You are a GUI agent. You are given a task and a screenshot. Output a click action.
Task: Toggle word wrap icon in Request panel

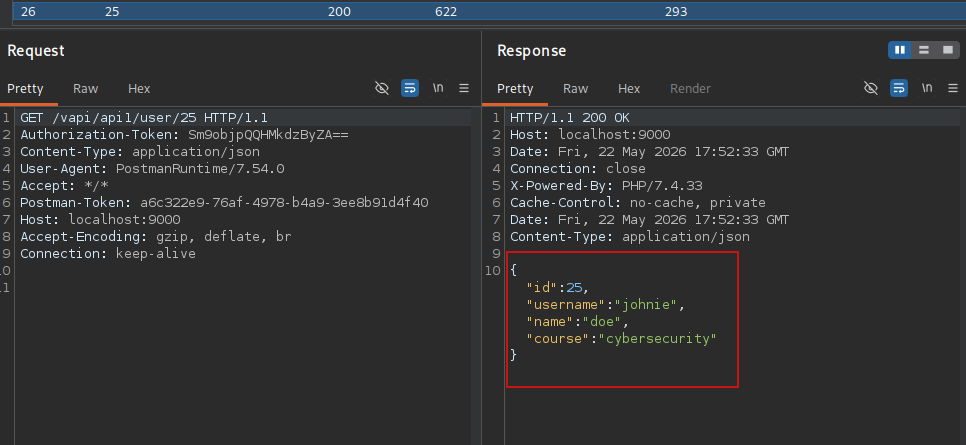[x=410, y=88]
